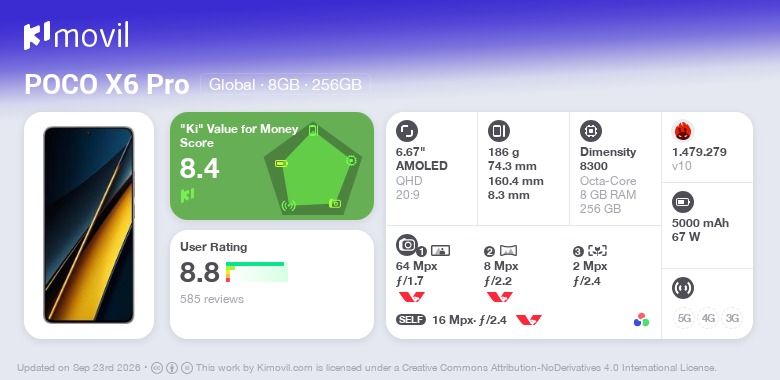
Task: Click the Kimovil logo
Action: coord(76,36)
